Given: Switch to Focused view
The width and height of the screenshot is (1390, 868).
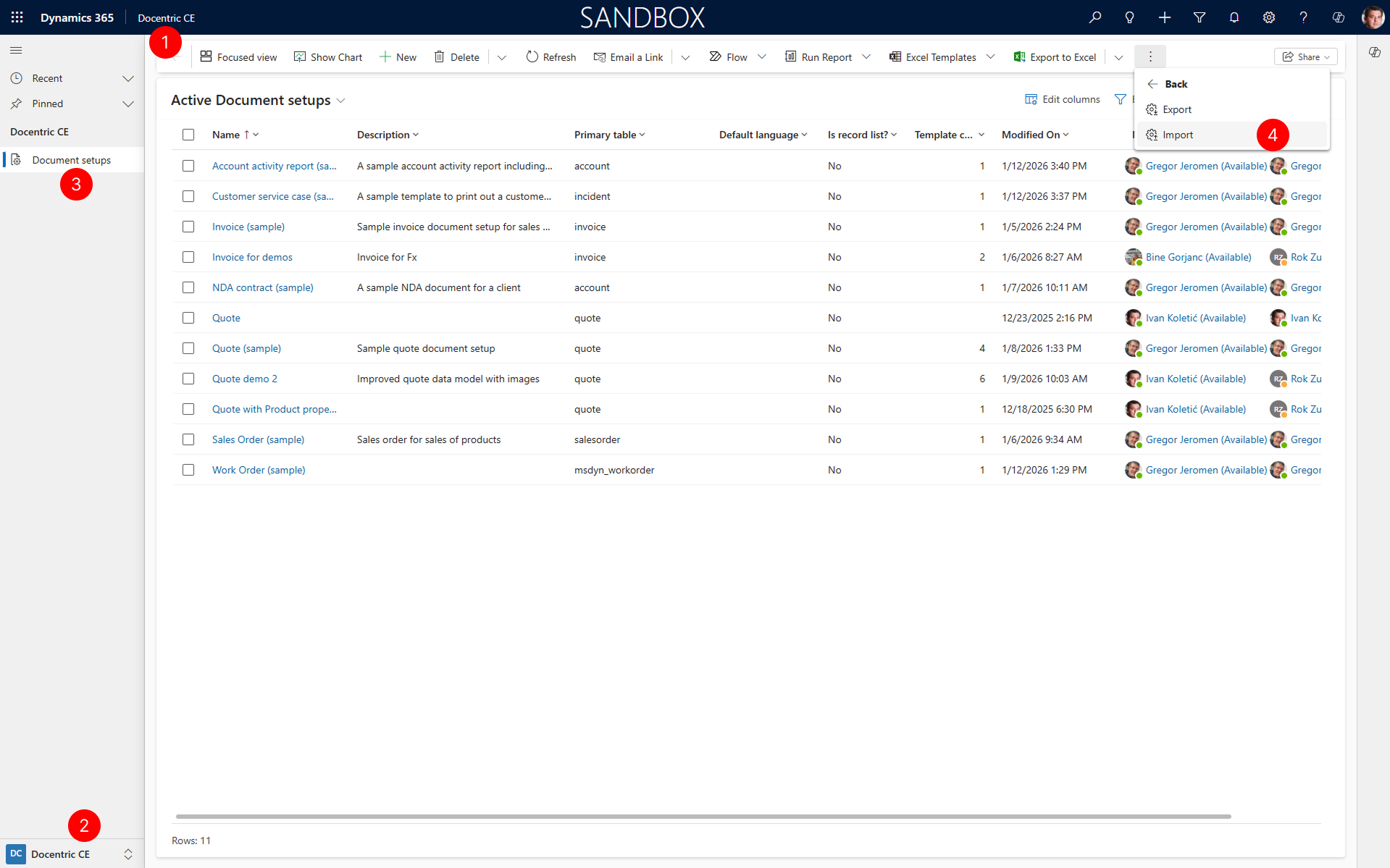Looking at the screenshot, I should point(239,57).
